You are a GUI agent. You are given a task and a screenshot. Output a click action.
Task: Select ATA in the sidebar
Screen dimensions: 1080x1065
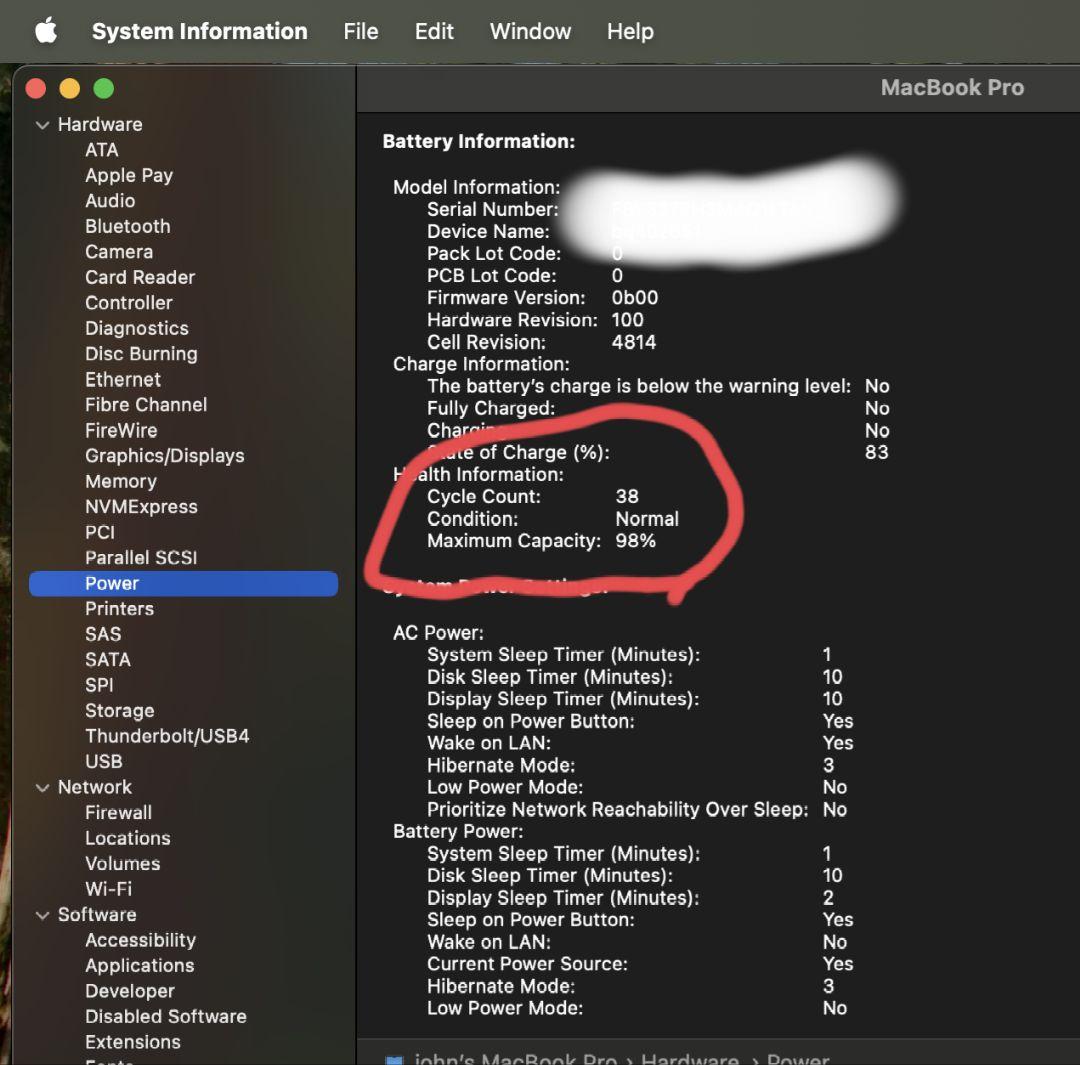pyautogui.click(x=102, y=150)
